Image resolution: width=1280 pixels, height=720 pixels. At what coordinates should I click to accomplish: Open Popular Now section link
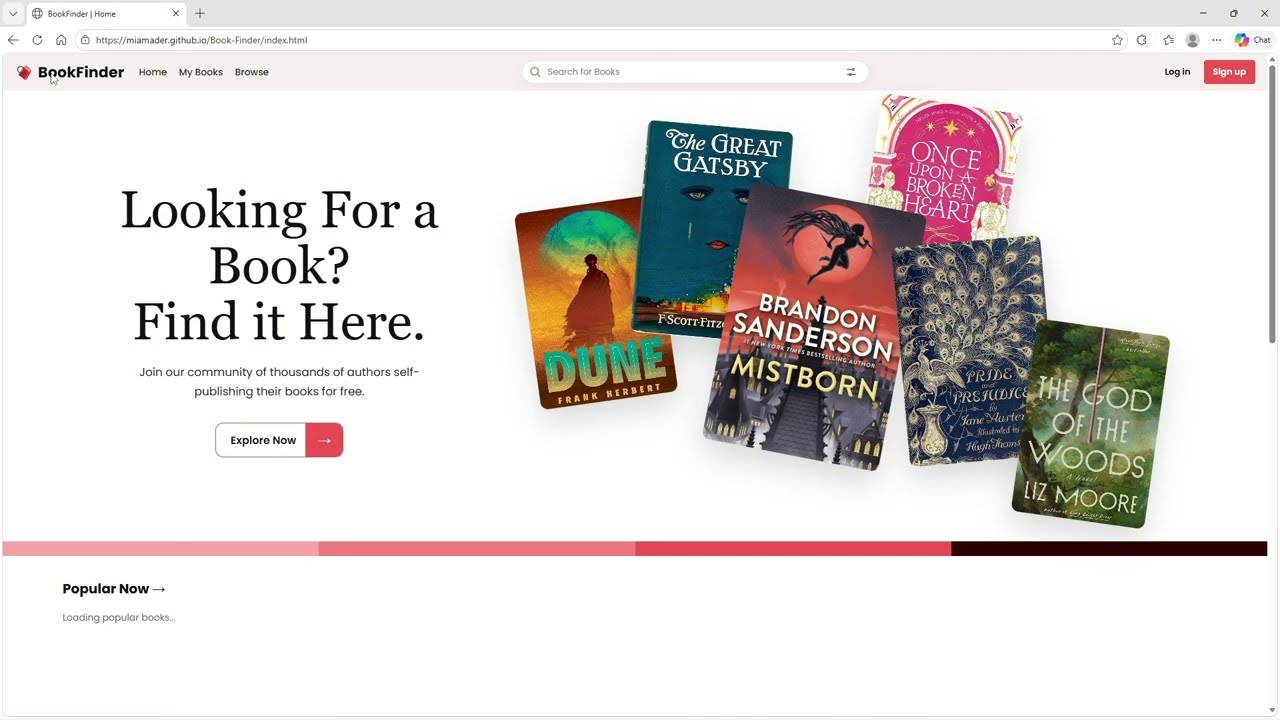[114, 589]
